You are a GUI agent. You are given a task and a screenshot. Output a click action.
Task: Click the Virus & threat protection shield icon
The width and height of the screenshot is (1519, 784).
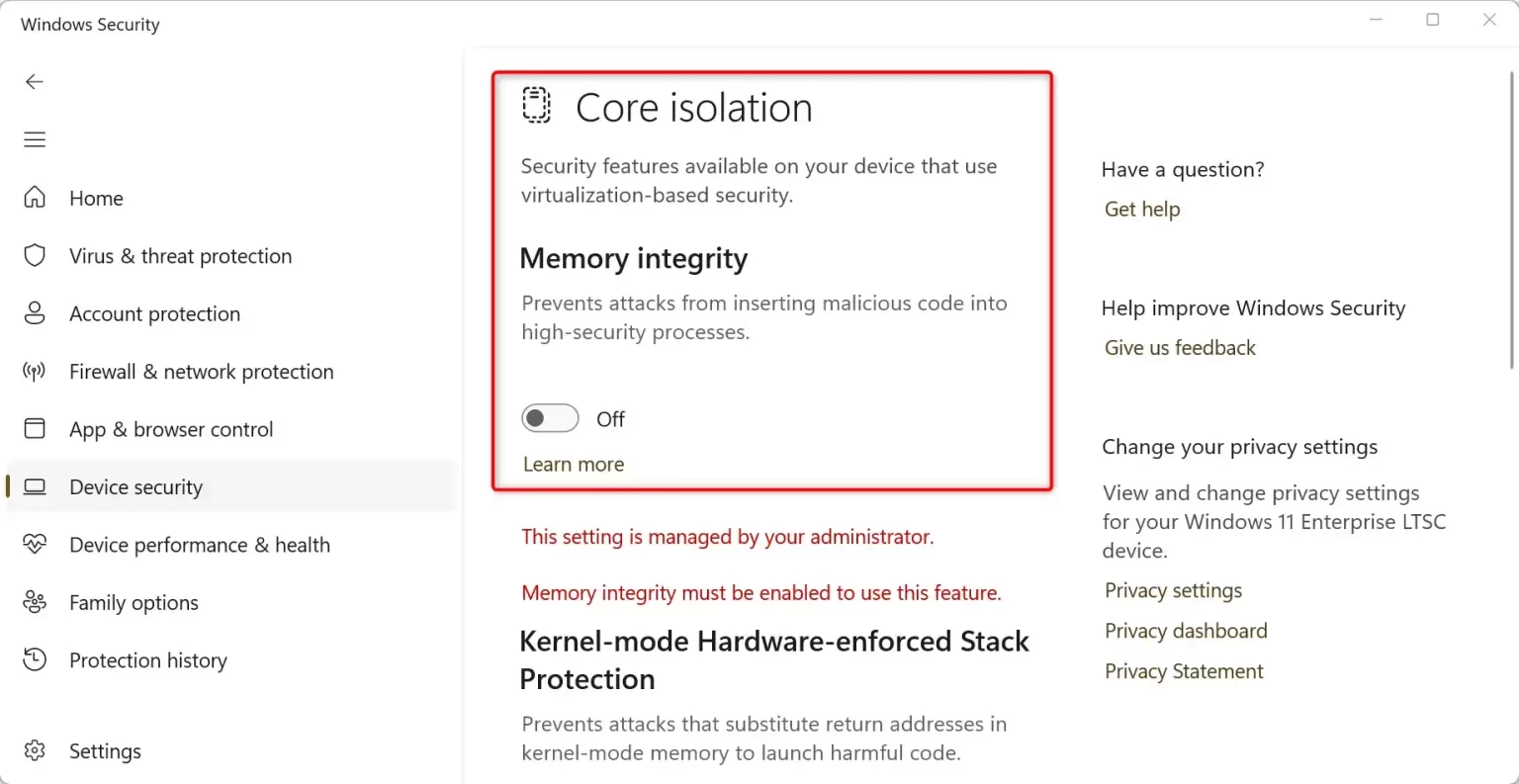point(35,256)
